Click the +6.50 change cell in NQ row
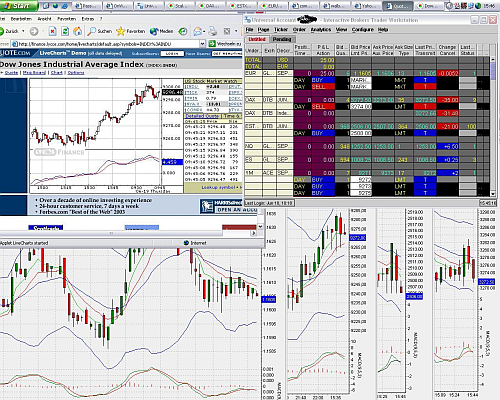 pos(448,147)
